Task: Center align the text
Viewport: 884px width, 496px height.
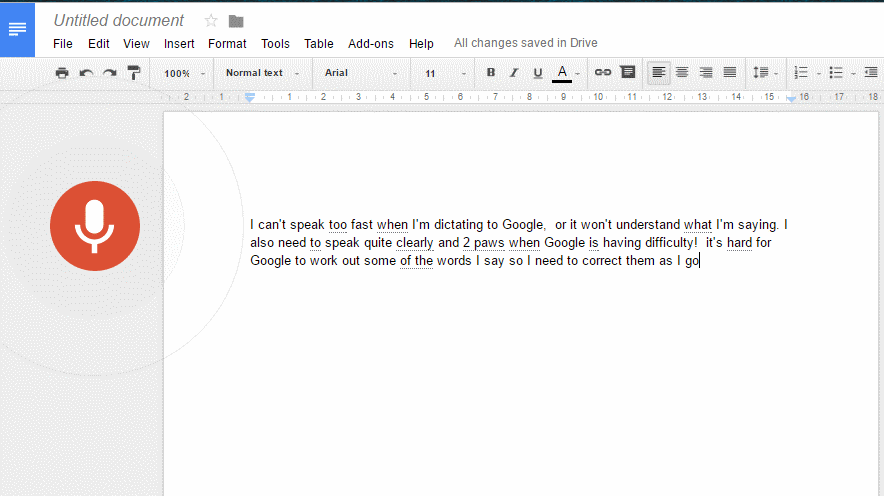Action: pos(682,72)
